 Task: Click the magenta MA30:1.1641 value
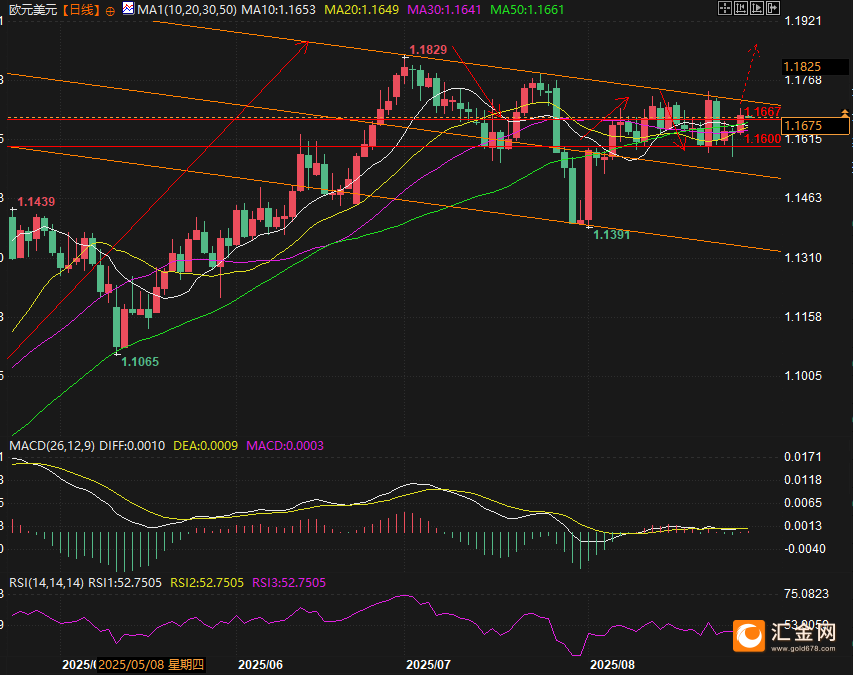[444, 10]
